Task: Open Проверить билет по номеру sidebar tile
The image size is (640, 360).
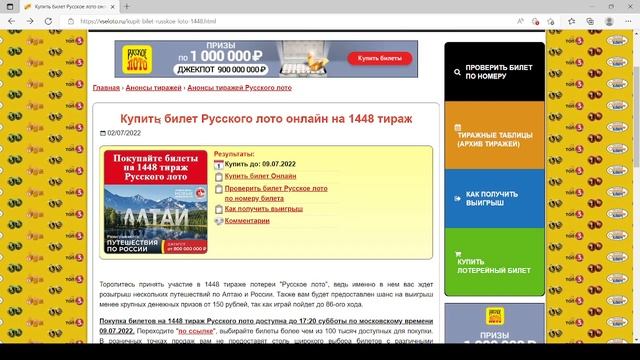Action: pos(494,71)
